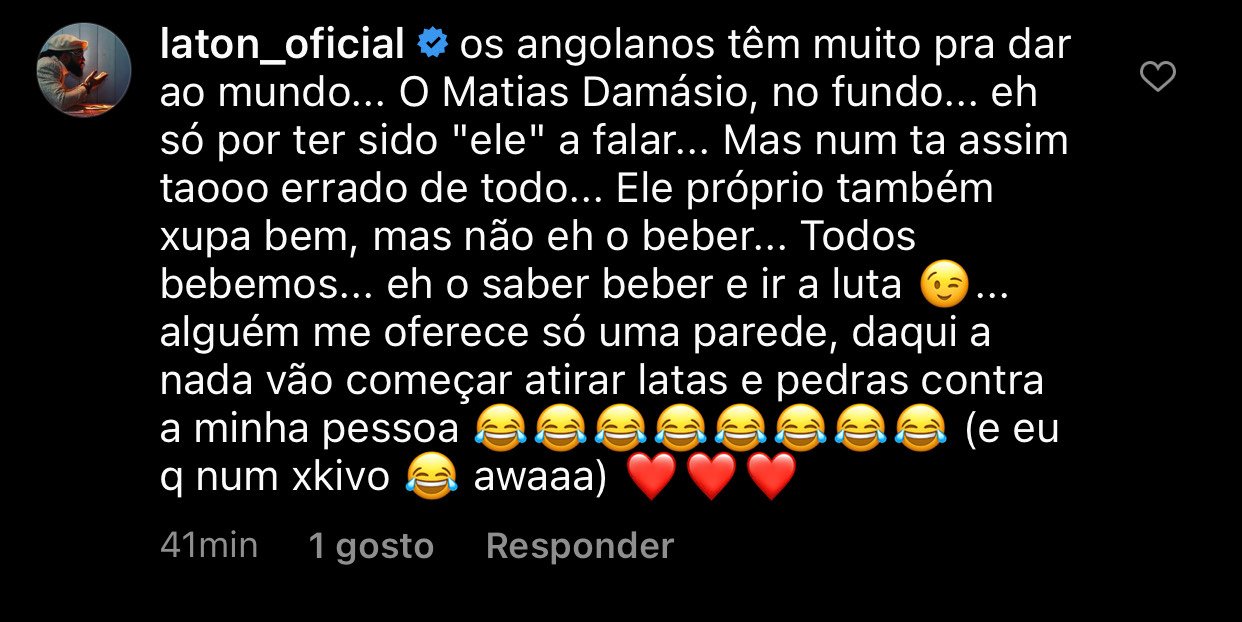
Task: Click the last laughing emoji before "(e eu"
Action: click(920, 430)
